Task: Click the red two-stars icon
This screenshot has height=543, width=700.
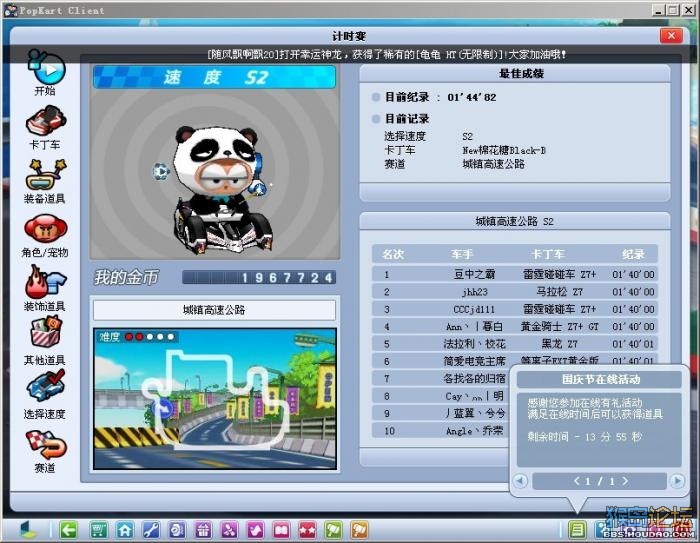Action: tap(308, 530)
